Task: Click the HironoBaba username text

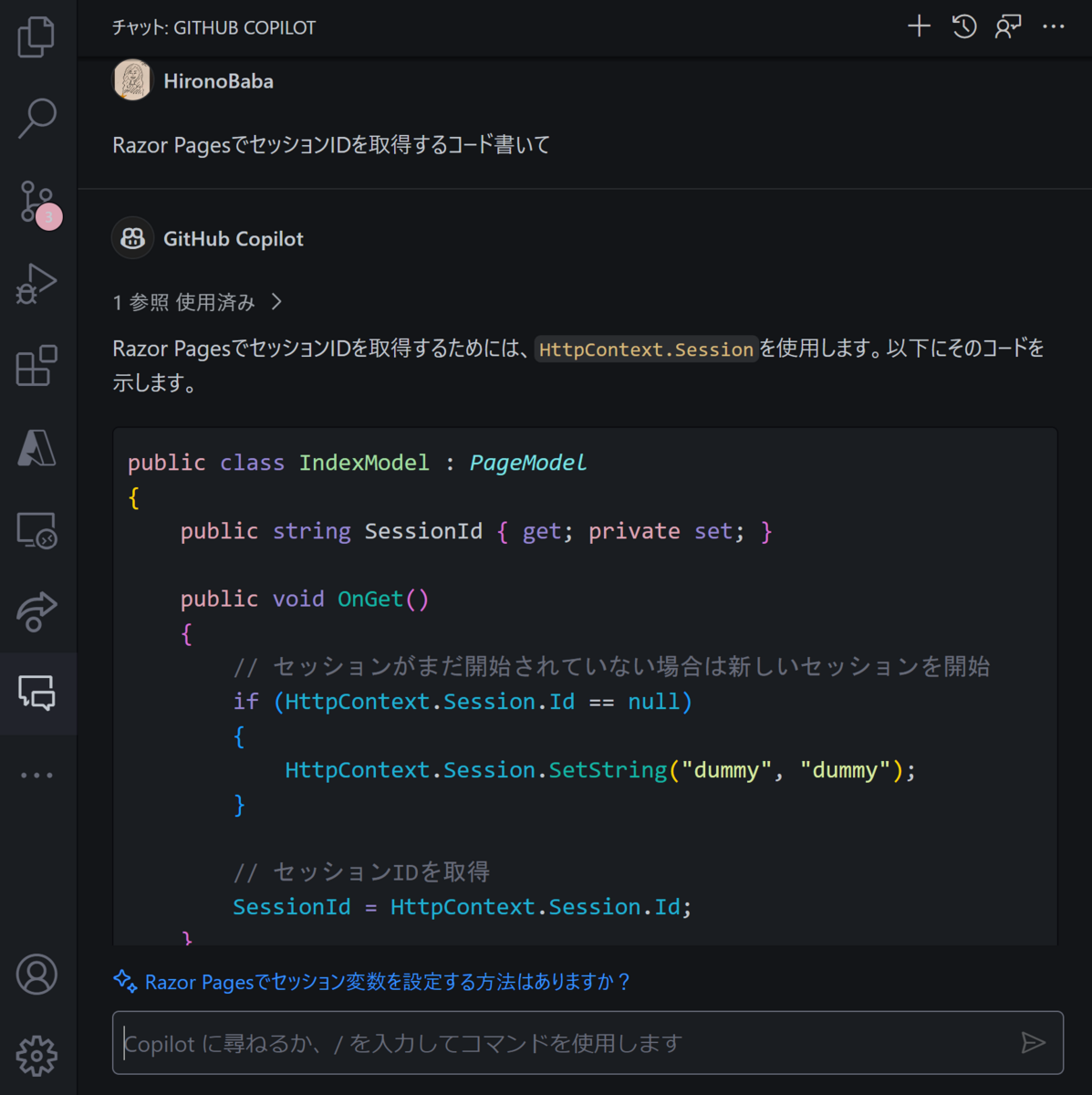Action: click(x=218, y=81)
